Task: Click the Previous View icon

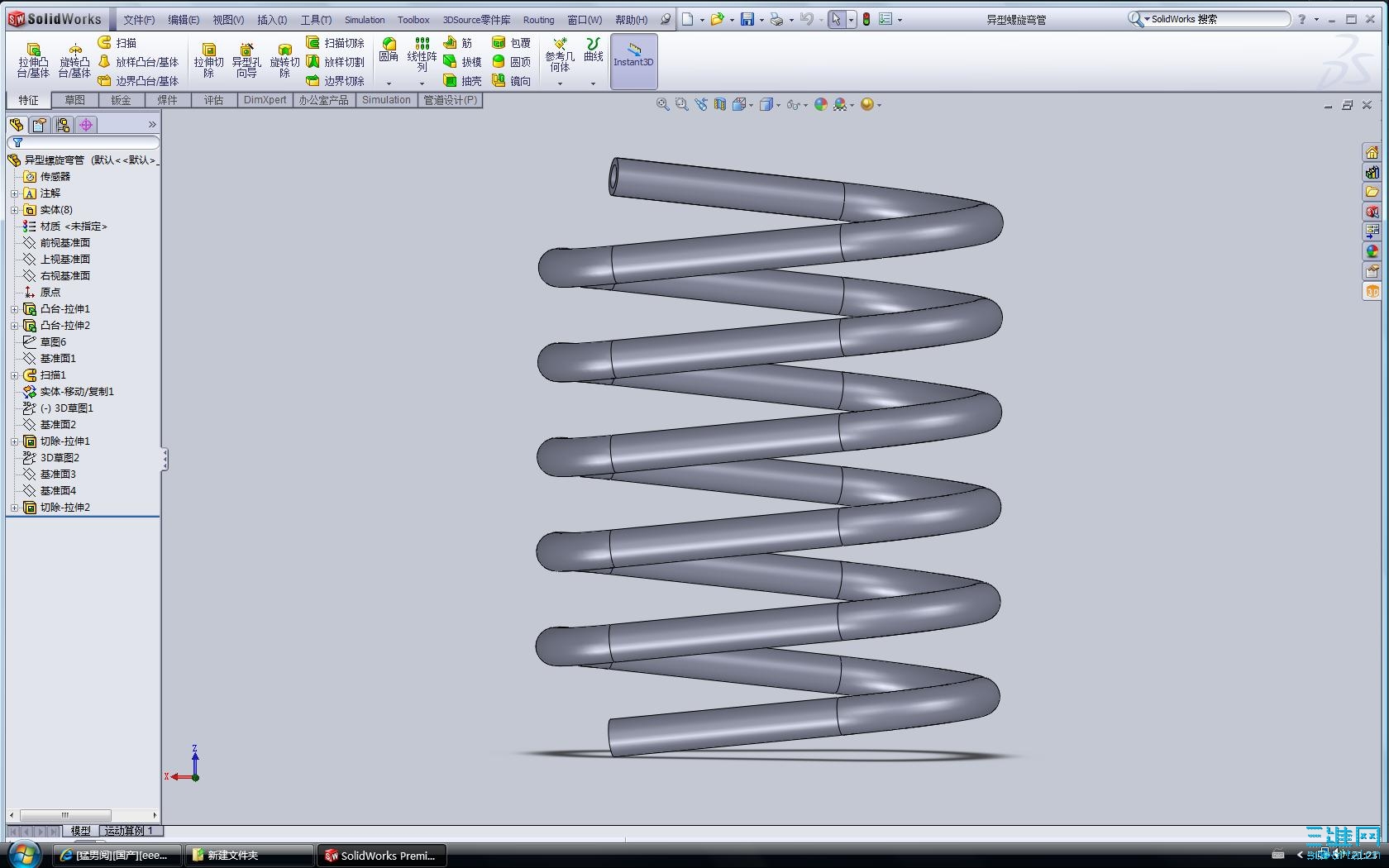Action: pos(701,104)
